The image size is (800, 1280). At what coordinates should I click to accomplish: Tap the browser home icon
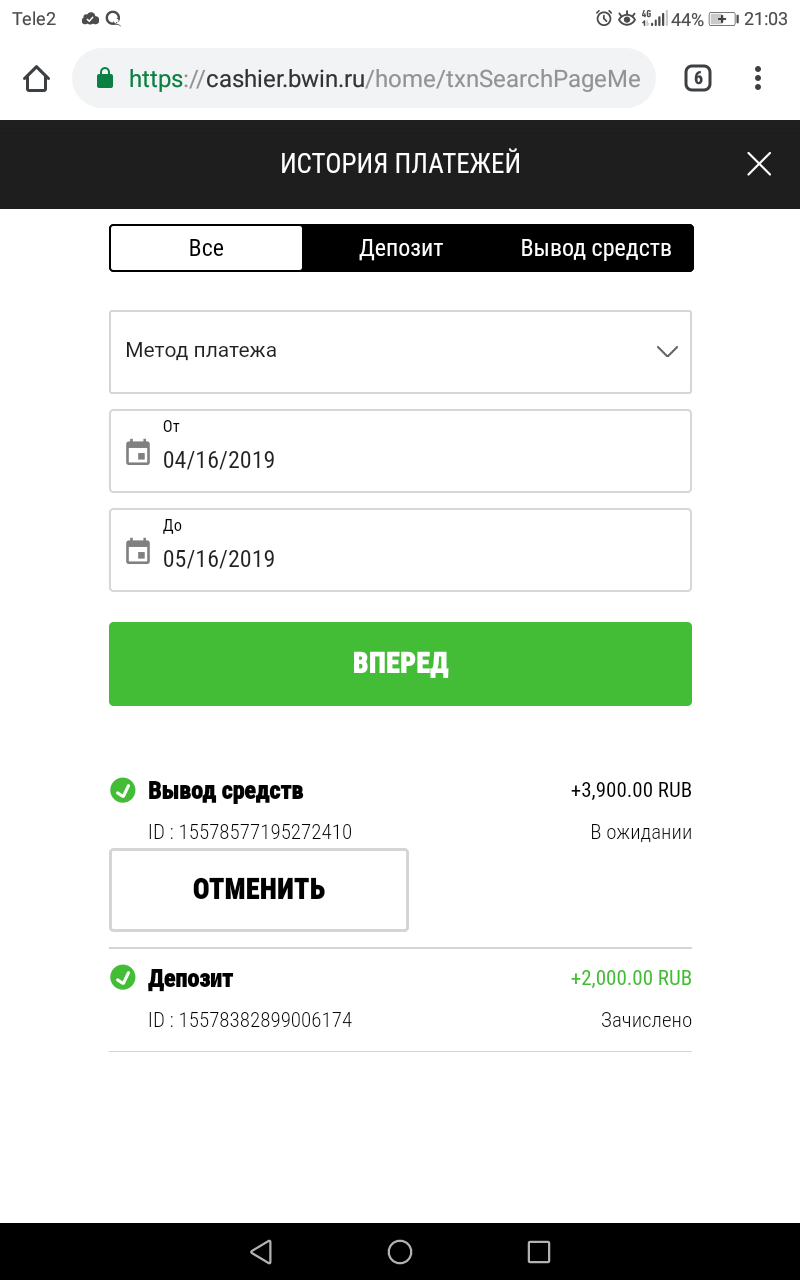click(36, 79)
